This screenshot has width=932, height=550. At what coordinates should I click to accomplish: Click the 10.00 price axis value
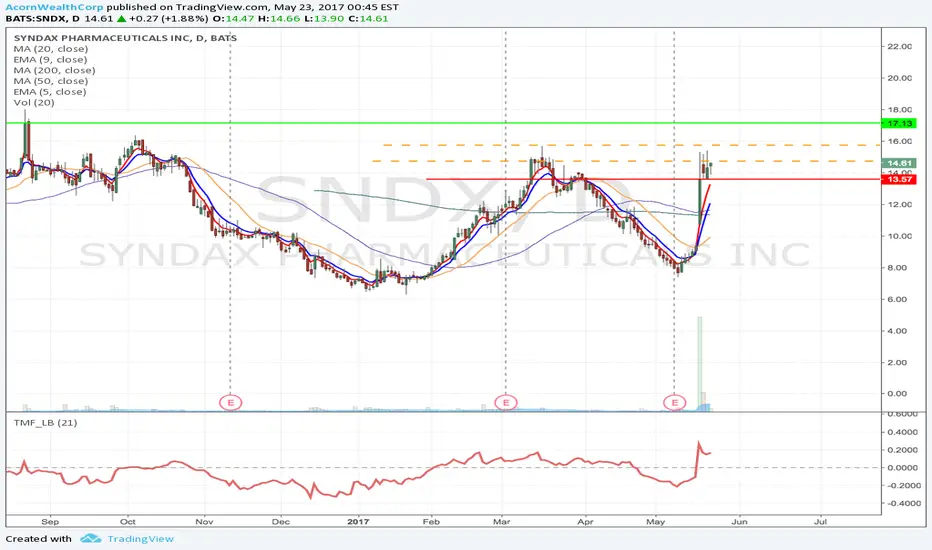(x=899, y=236)
